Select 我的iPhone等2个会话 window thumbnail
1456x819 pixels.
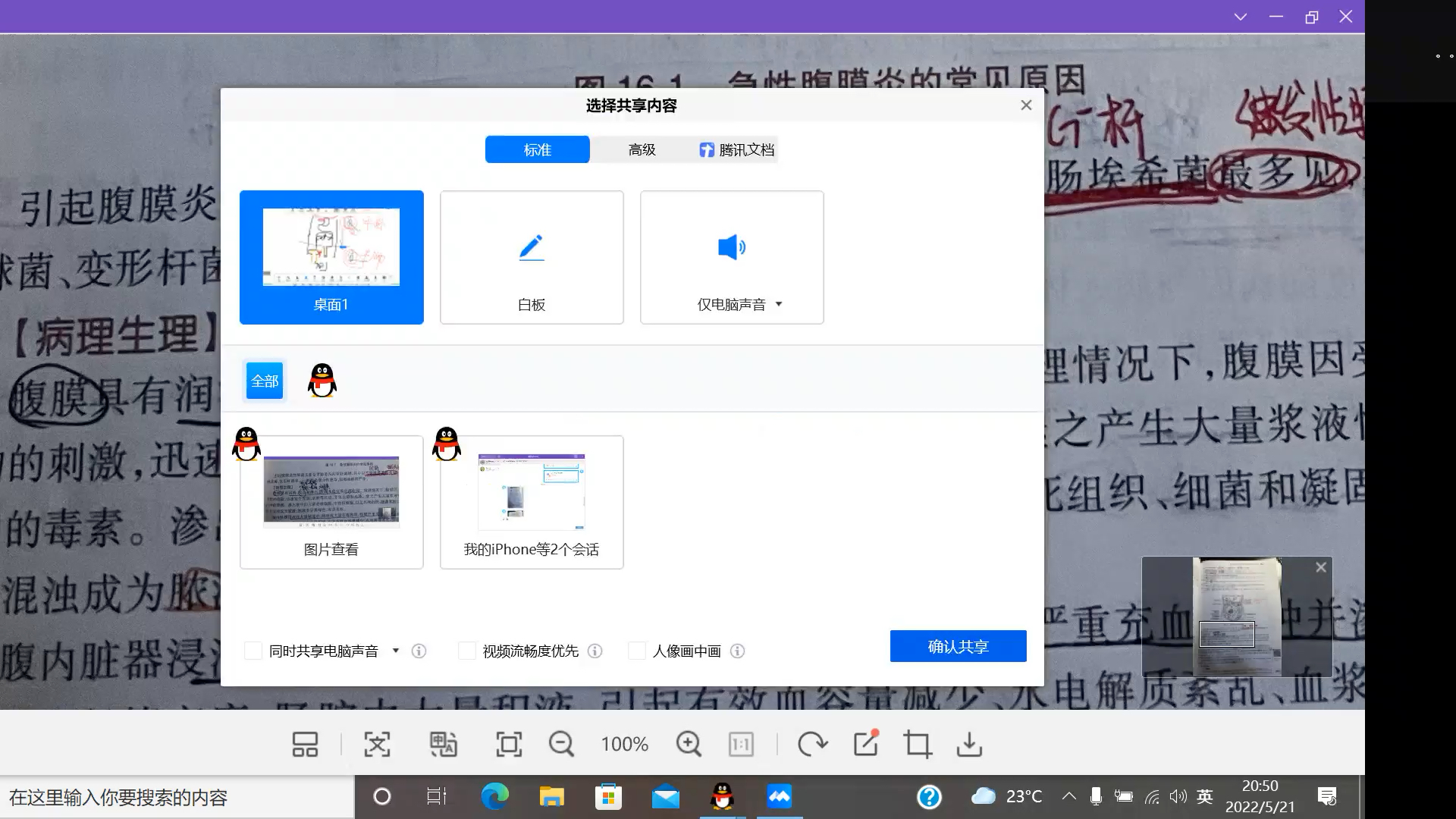[532, 502]
